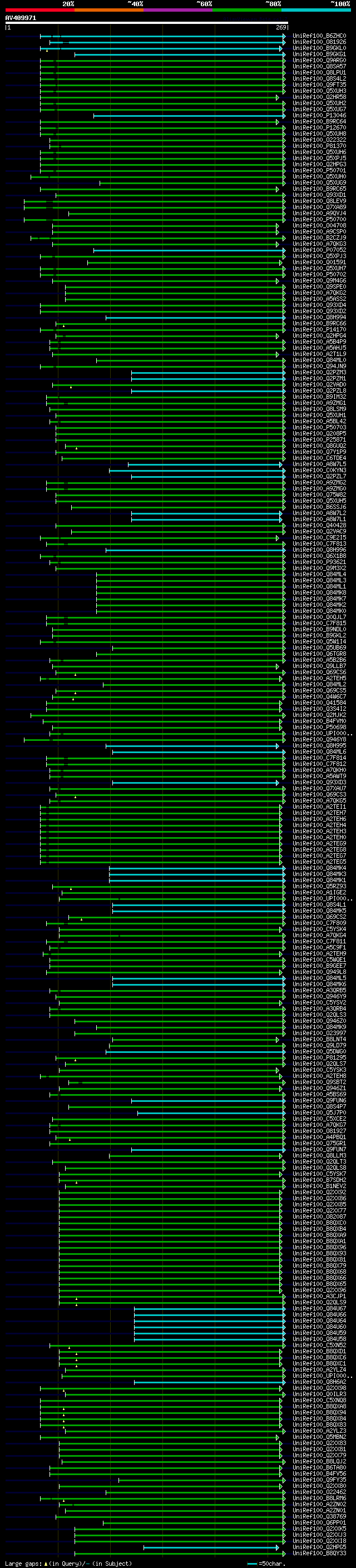
Task: Open hit UniRef100_A2TEI1
Action: coord(319,807)
